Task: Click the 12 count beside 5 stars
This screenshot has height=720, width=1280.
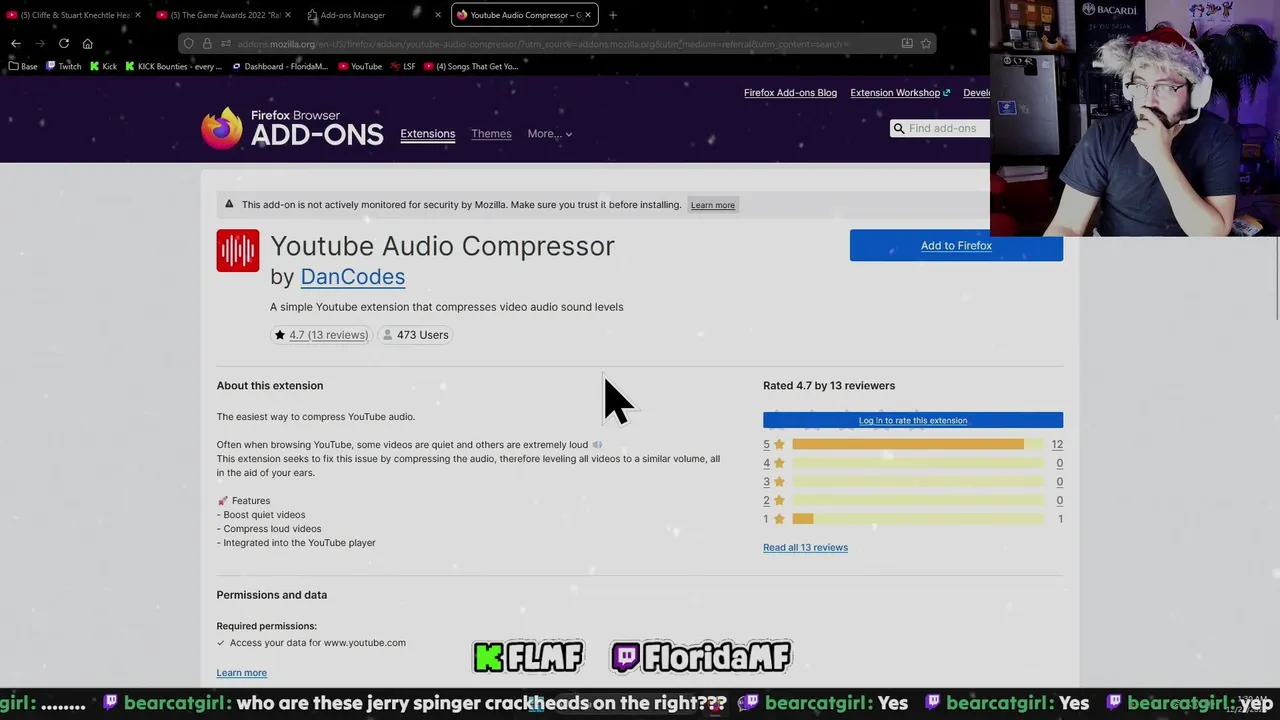Action: (1057, 444)
